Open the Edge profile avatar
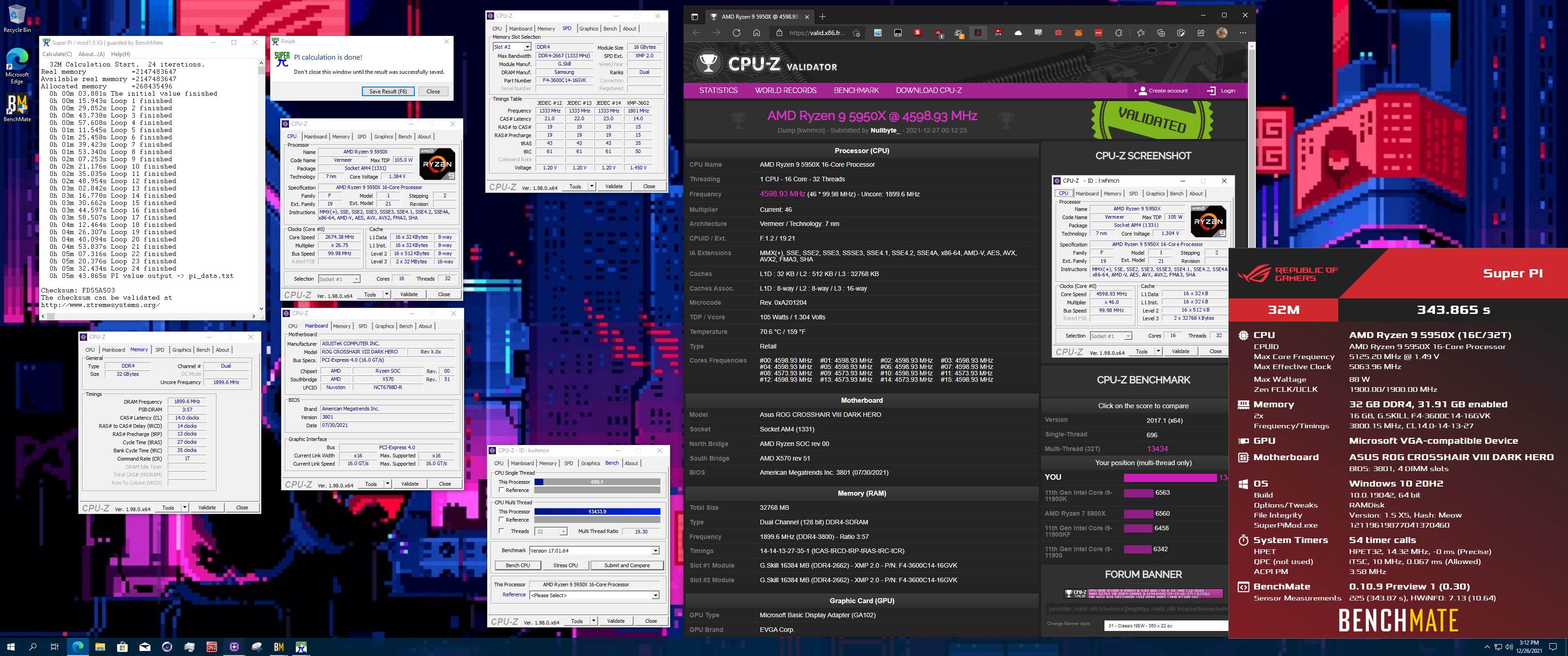 [x=1222, y=33]
